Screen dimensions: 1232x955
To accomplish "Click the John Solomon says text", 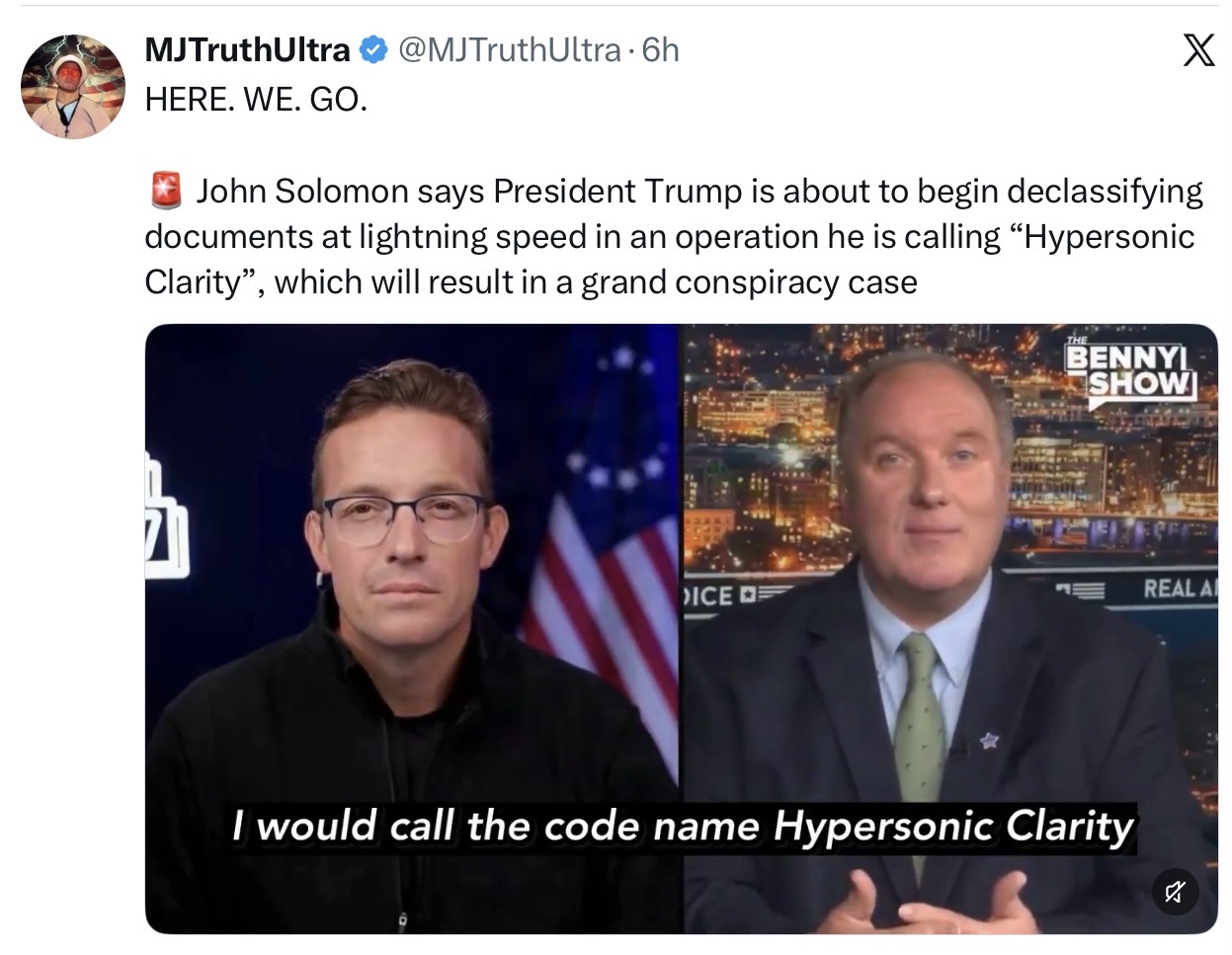I will 342,191.
